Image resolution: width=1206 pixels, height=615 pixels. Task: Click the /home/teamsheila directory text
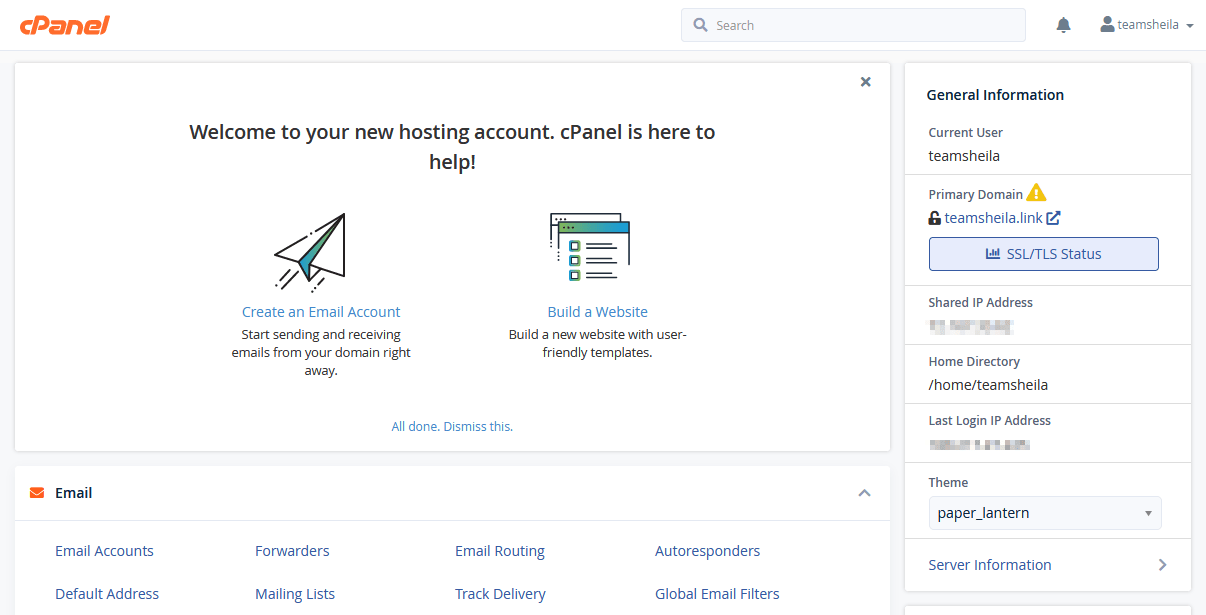coord(988,384)
